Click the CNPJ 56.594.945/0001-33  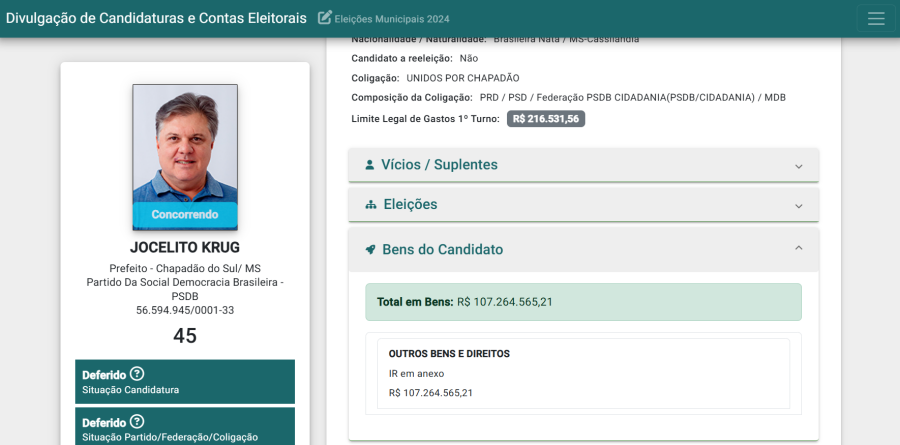[x=185, y=310]
